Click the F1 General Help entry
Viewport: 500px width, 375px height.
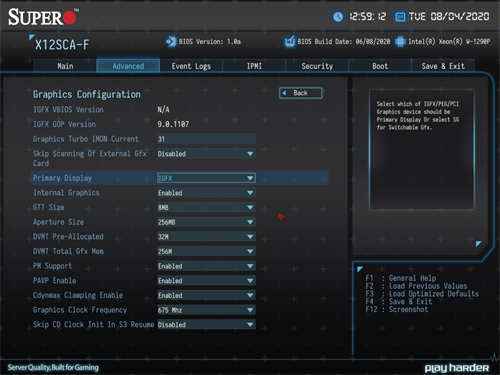[401, 278]
